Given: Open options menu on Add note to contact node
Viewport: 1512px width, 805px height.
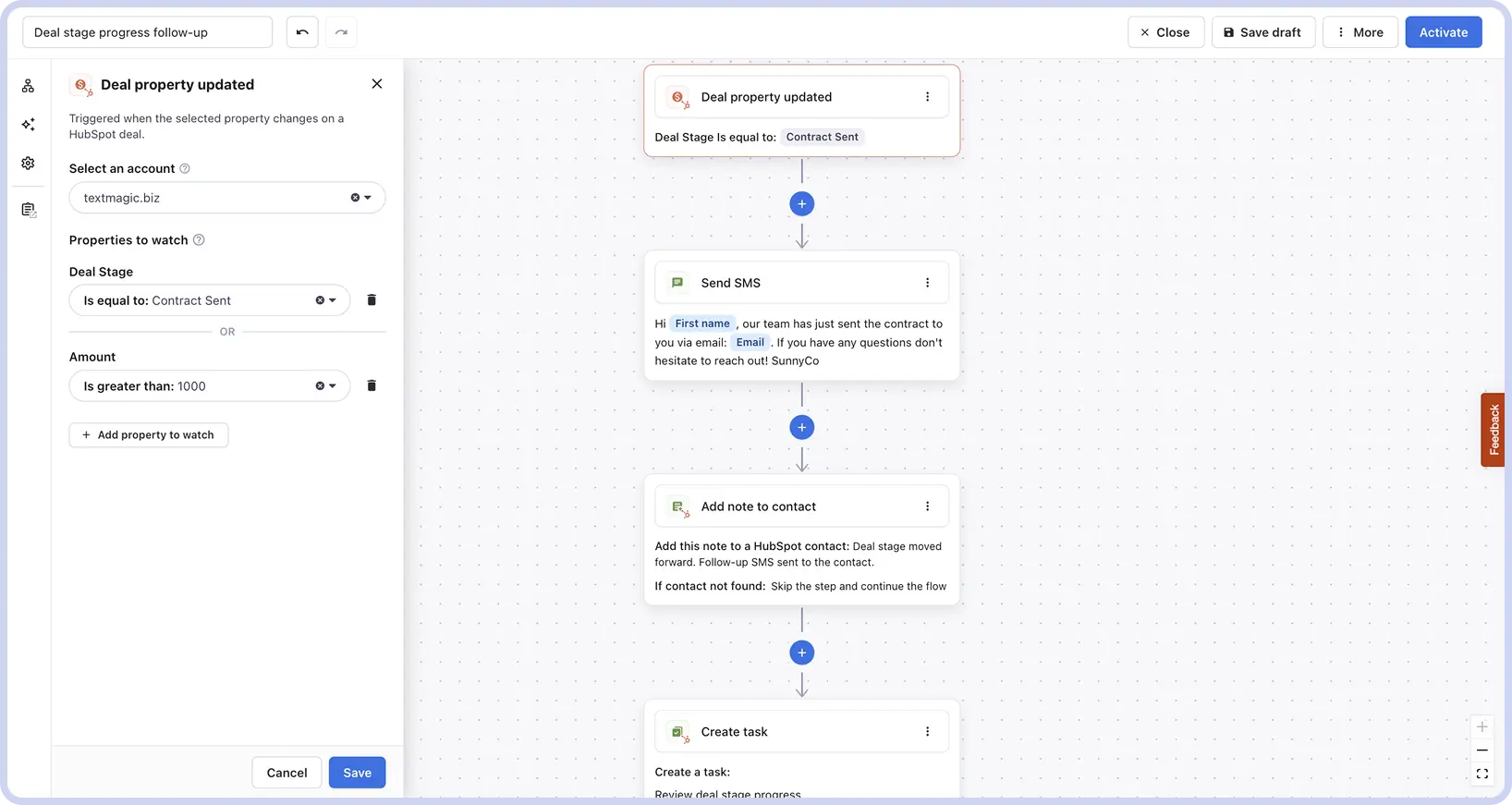Looking at the screenshot, I should click(928, 506).
